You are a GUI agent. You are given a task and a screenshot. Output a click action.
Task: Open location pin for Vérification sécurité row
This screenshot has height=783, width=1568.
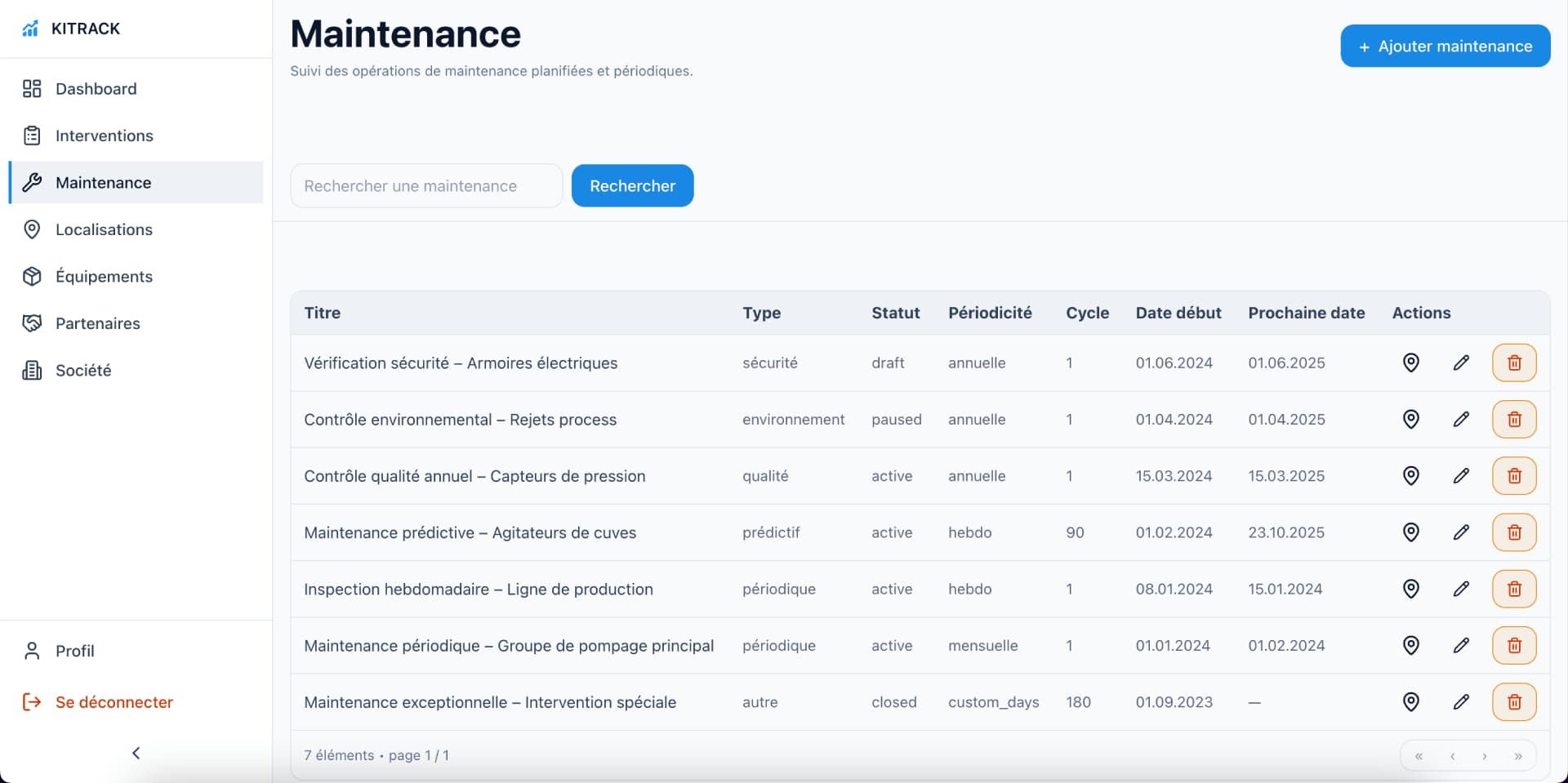click(x=1411, y=363)
